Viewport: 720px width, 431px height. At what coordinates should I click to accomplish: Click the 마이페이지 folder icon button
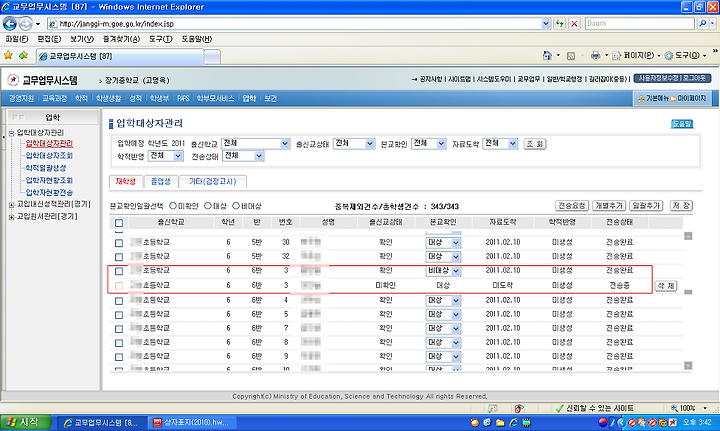[688, 98]
